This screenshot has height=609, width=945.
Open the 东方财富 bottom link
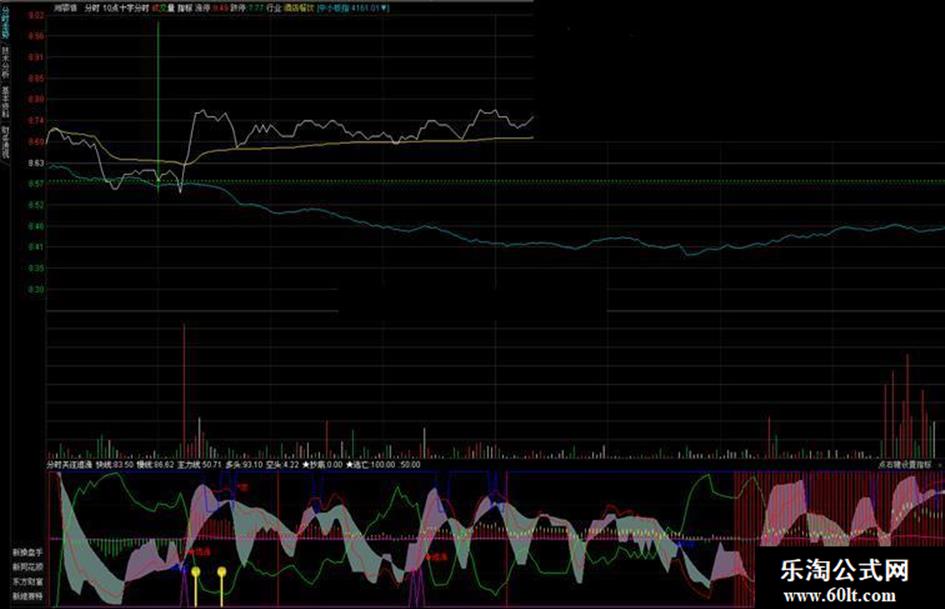(x=28, y=582)
